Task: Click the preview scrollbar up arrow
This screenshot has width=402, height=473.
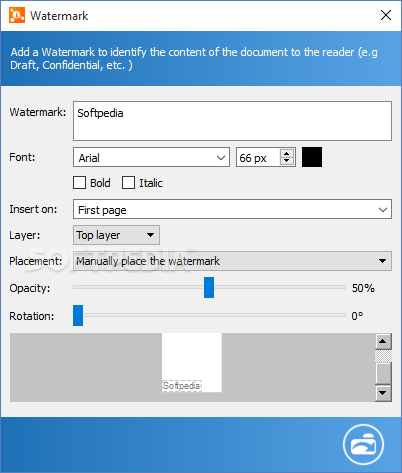Action: coord(383,341)
